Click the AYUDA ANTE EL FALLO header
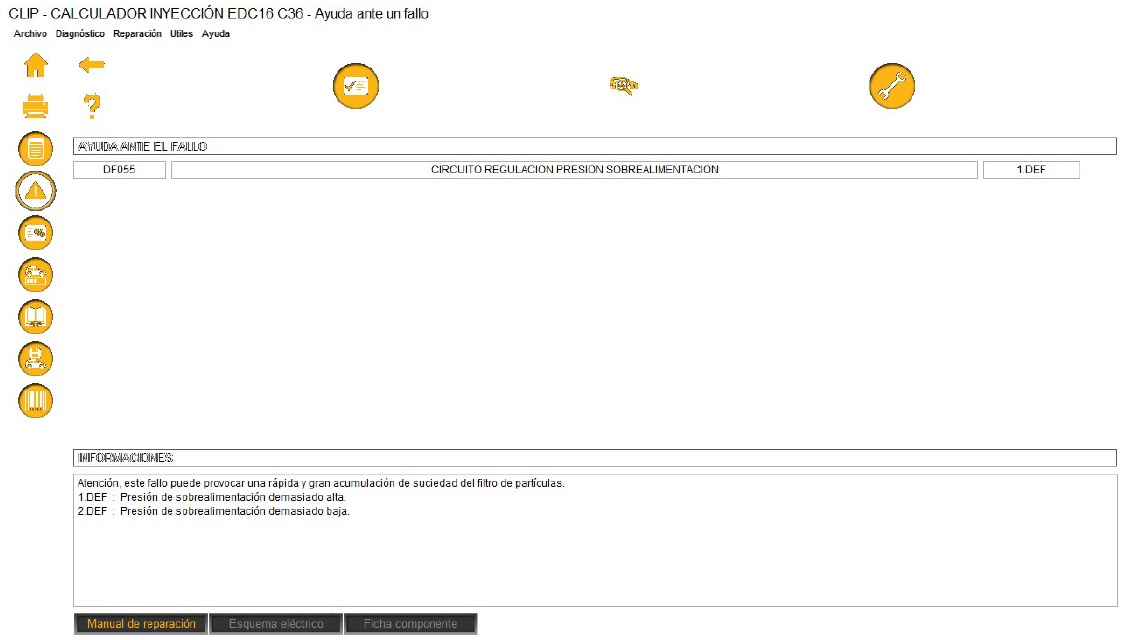The image size is (1138, 640). pos(594,147)
